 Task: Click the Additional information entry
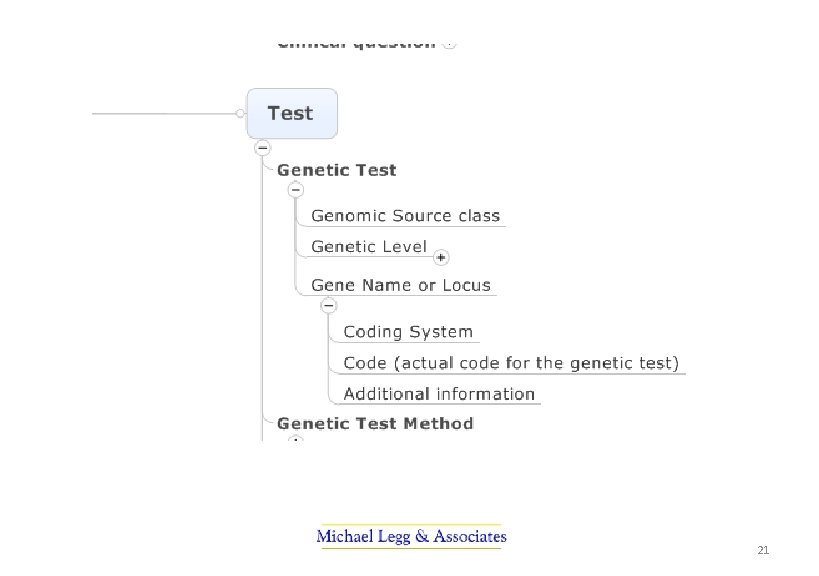pos(439,394)
